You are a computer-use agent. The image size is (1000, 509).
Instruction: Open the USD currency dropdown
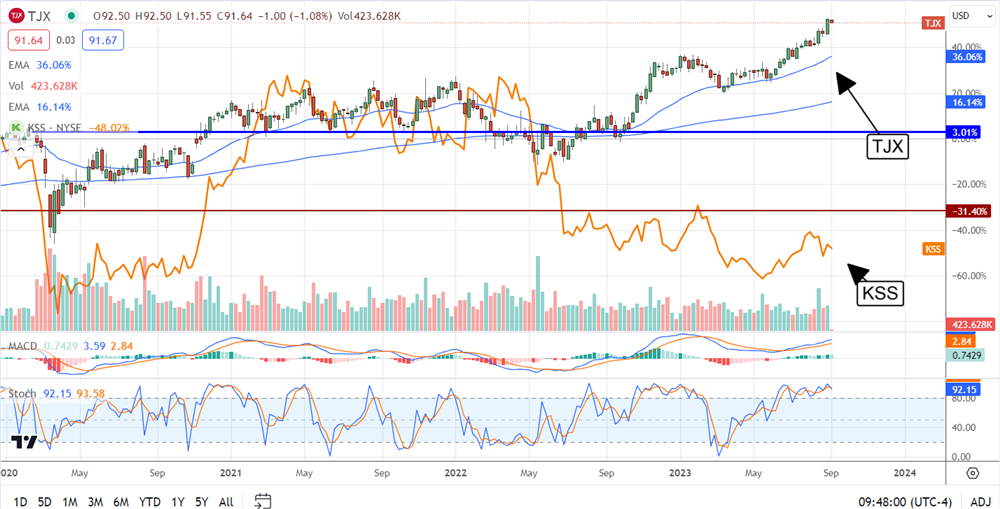click(x=964, y=15)
